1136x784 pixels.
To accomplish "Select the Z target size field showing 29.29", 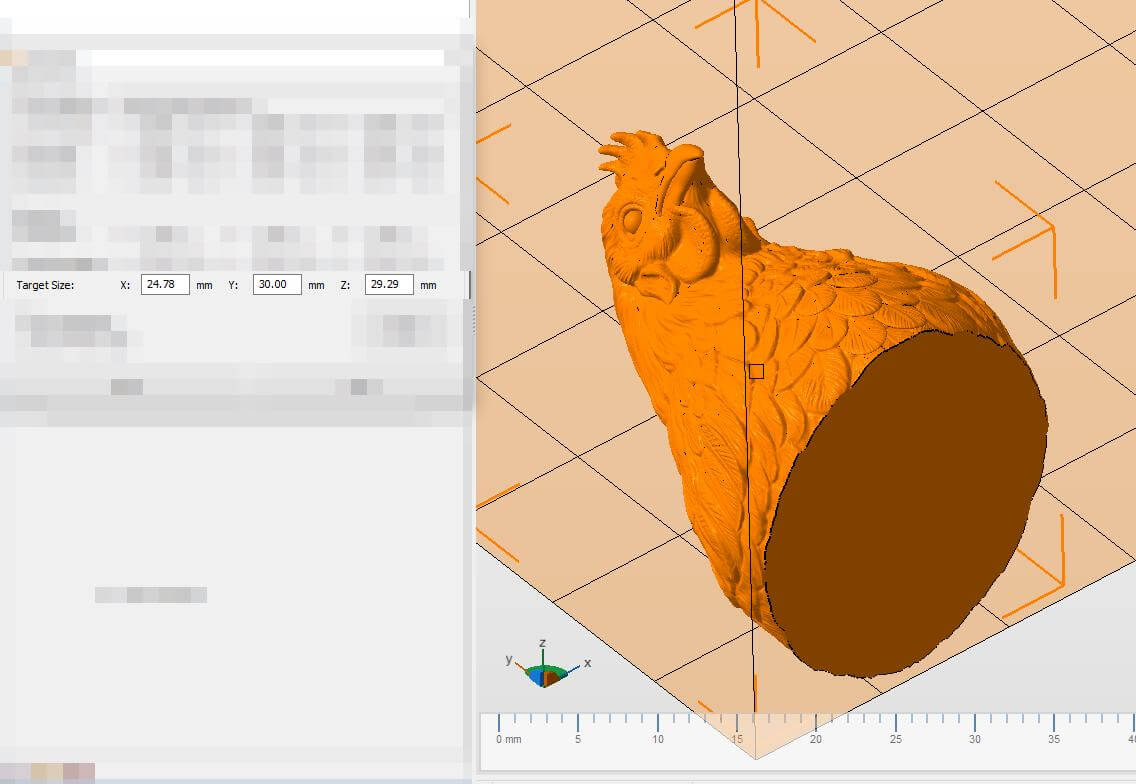I will pyautogui.click(x=389, y=285).
